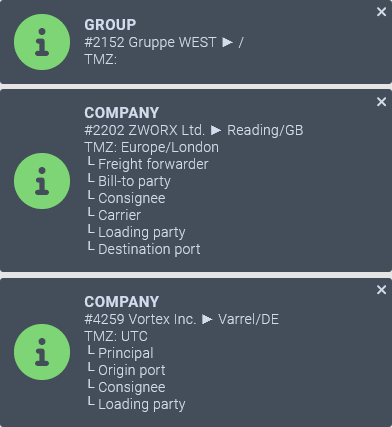This screenshot has width=392, height=427.
Task: Select Destination port role entry
Action: click(149, 249)
